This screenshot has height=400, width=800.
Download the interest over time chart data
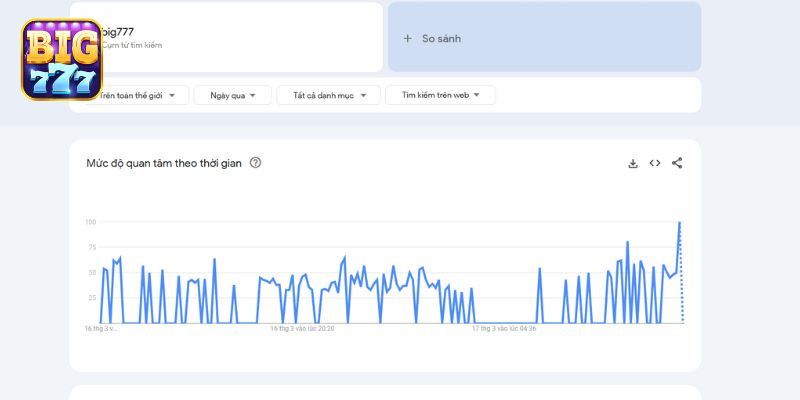633,163
